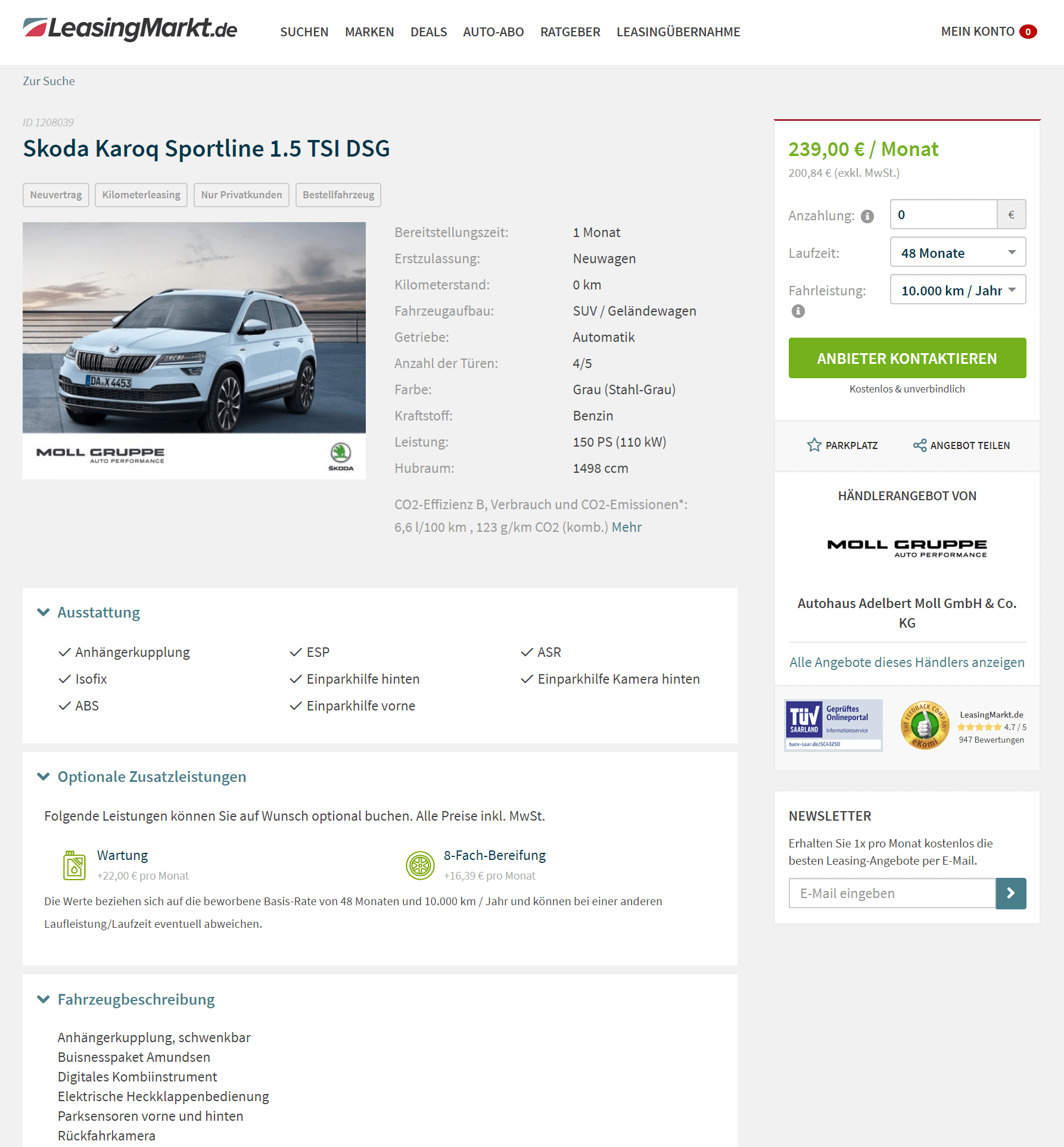1064x1147 pixels.
Task: Click the Anzahlung info icon
Action: coord(867,216)
